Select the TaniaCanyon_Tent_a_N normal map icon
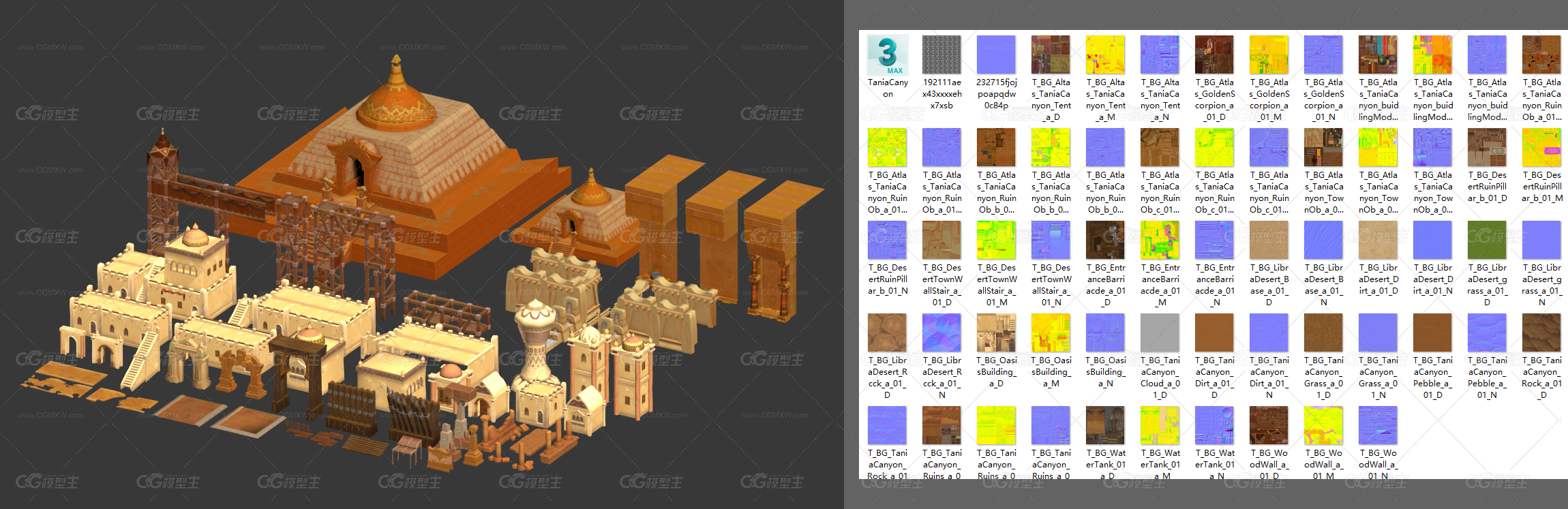This screenshot has width=1568, height=509. (1160, 55)
